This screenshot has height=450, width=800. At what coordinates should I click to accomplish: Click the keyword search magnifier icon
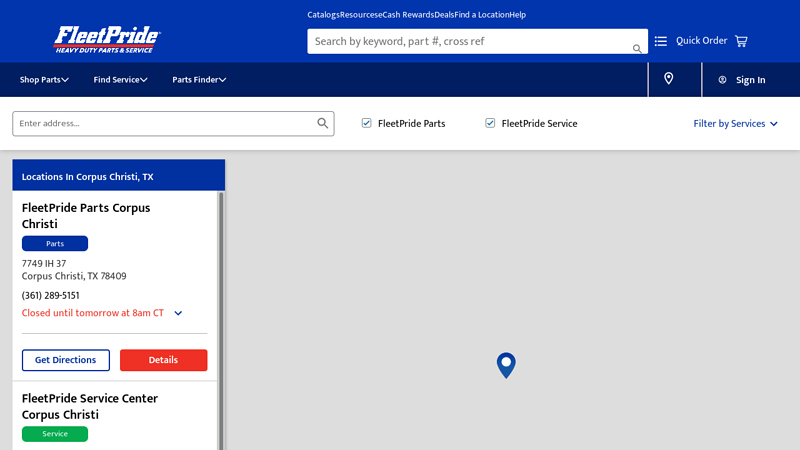(x=637, y=48)
